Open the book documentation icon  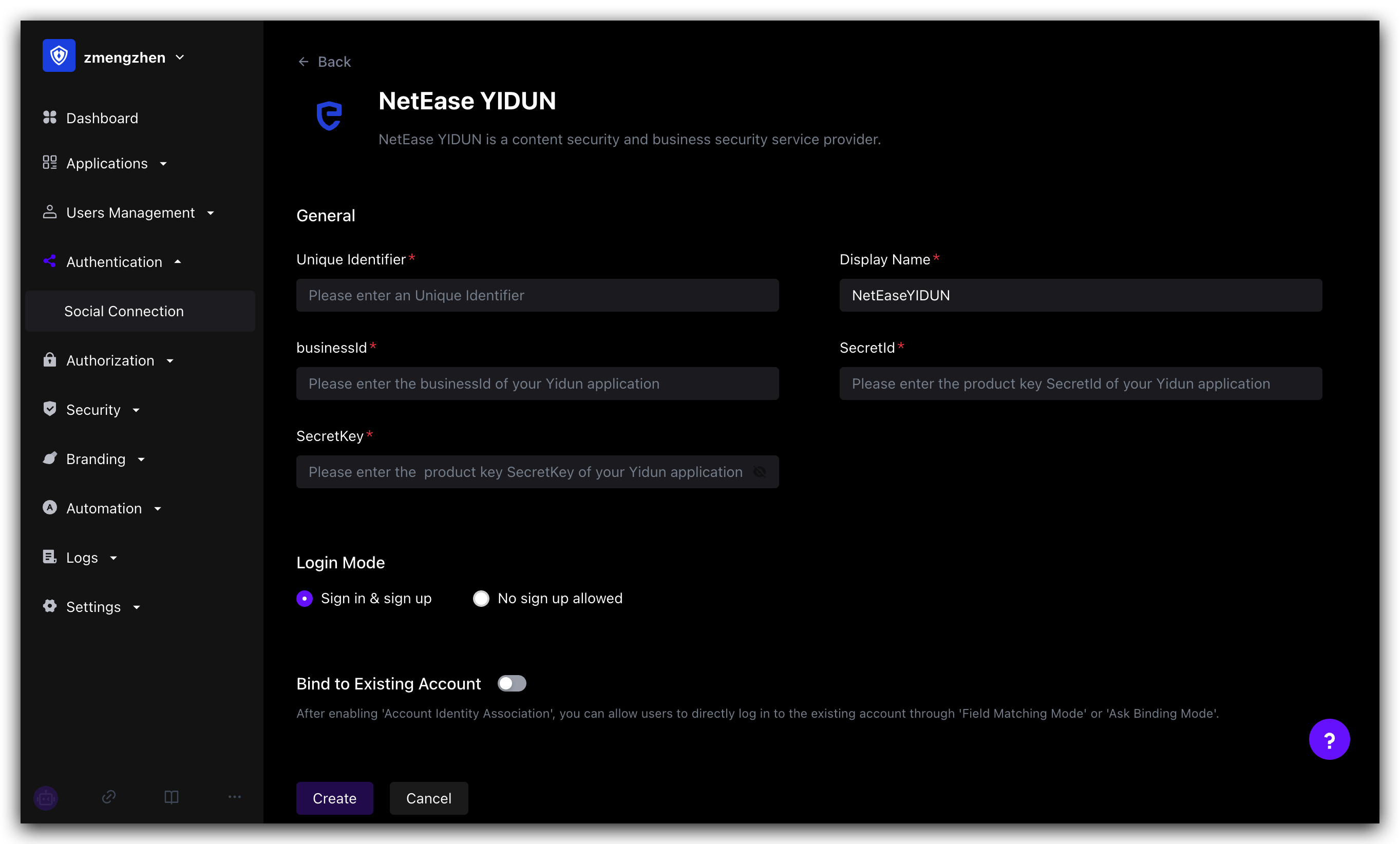171,797
